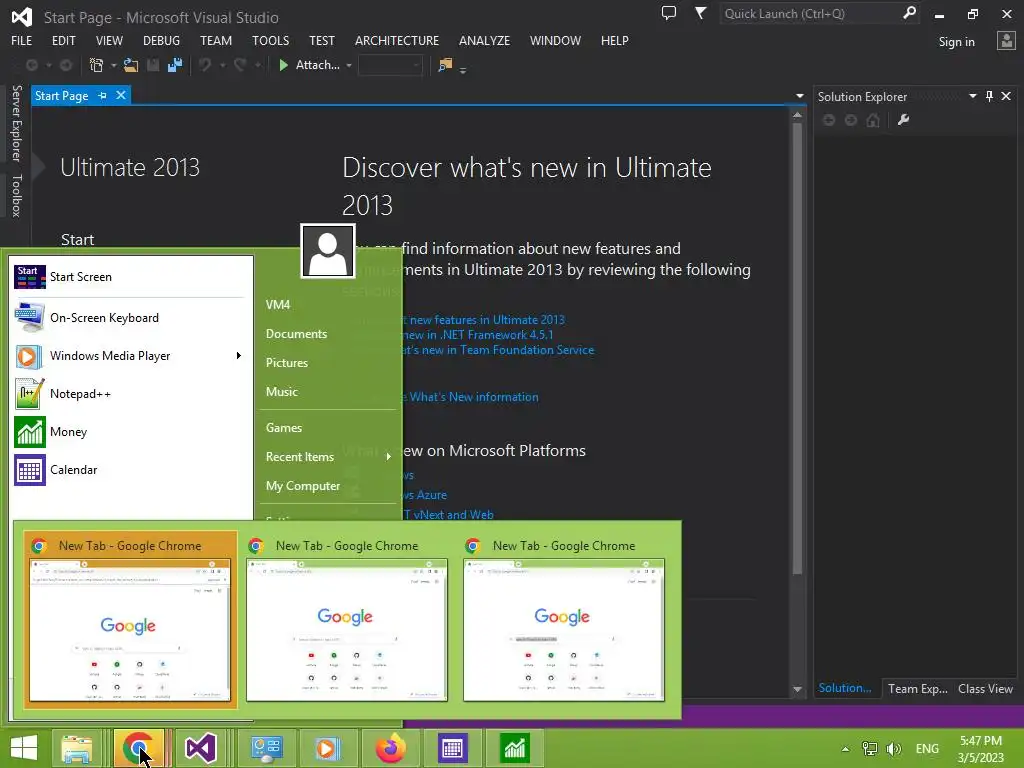The width and height of the screenshot is (1024, 768).
Task: Click the Save All toolbar icon
Action: pos(175,65)
